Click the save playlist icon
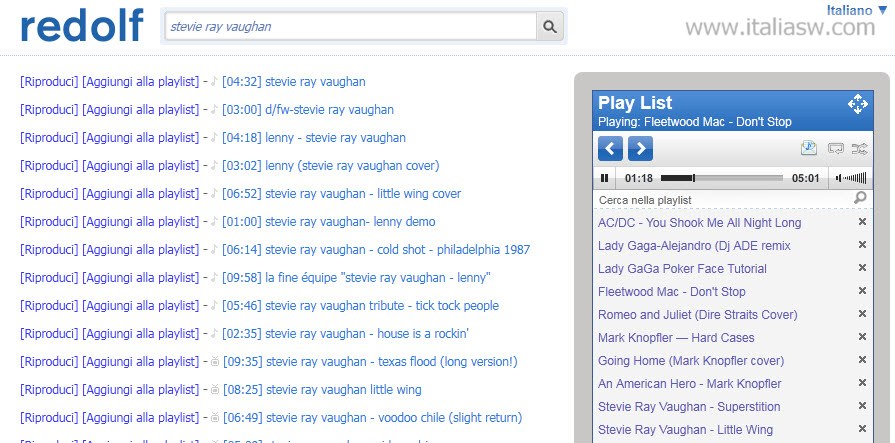The width and height of the screenshot is (895, 443). tap(809, 148)
